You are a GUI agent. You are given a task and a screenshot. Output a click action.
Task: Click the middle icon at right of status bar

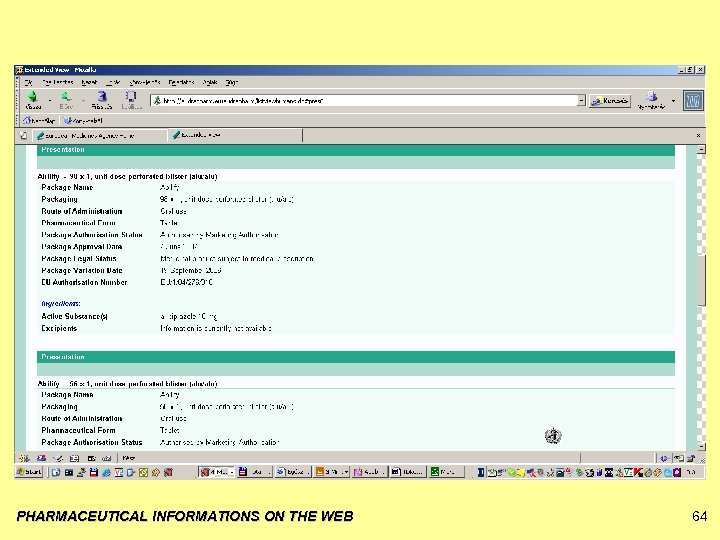(x=678, y=458)
